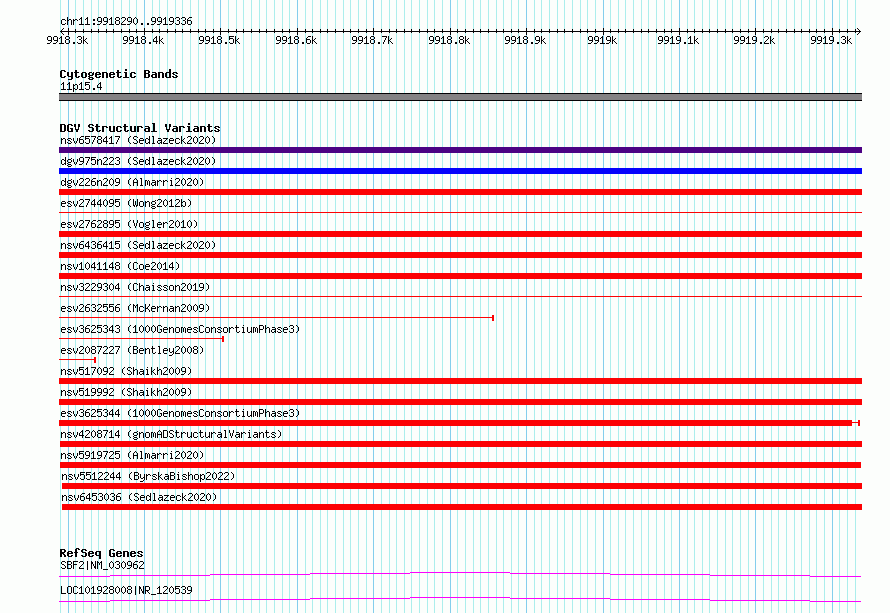890x613 pixels.
Task: Click the gray 11p15.4 cytogenetic band bar
Action: tap(460, 97)
